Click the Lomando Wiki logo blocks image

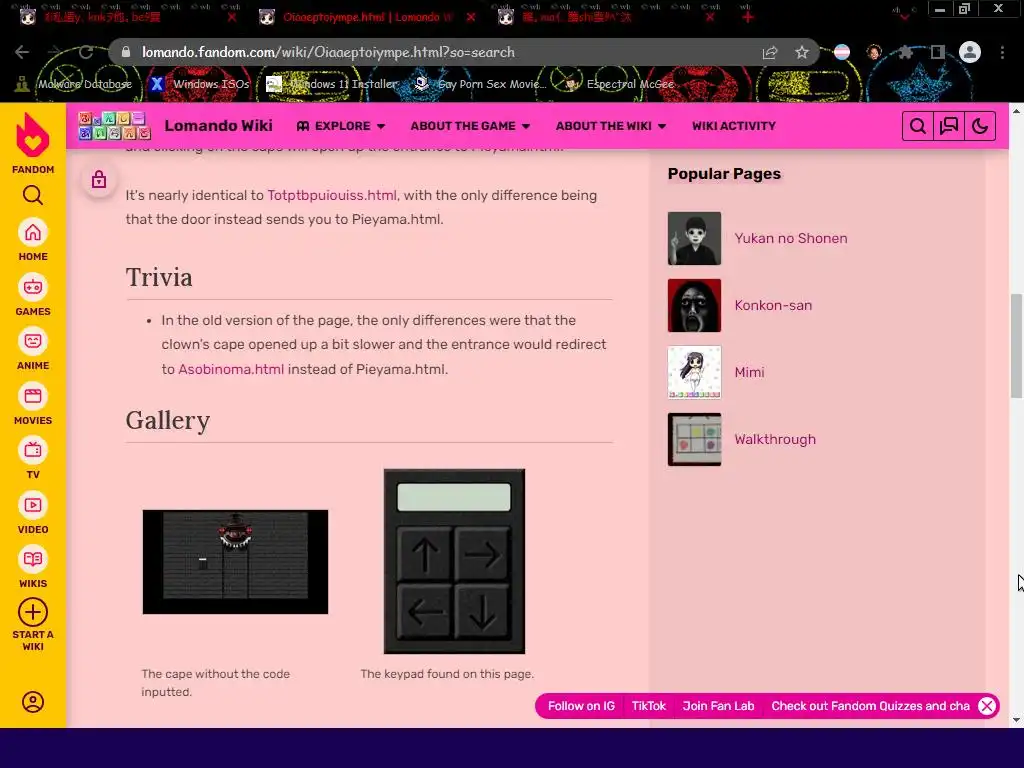point(114,125)
